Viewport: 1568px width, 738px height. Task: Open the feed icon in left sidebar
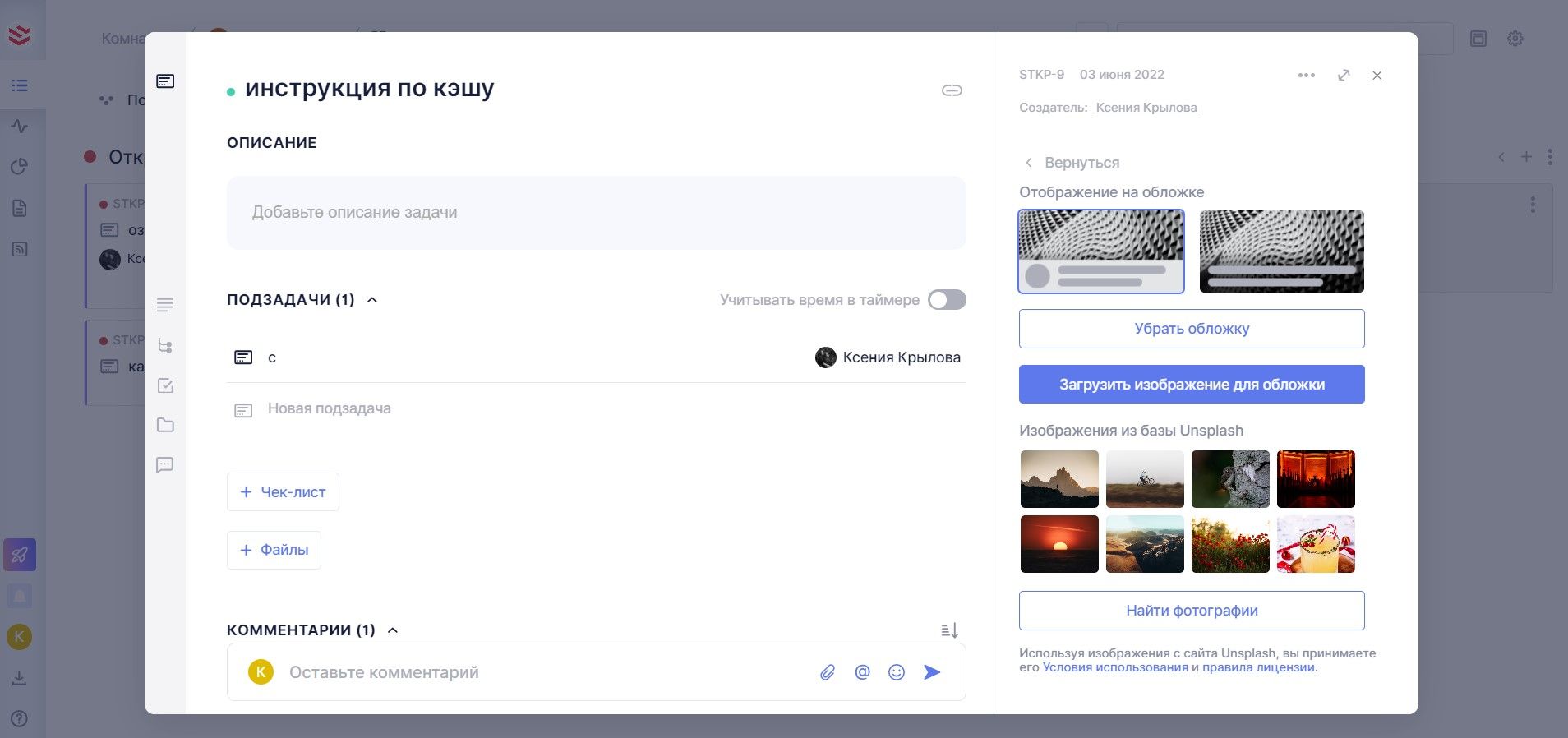(20, 249)
